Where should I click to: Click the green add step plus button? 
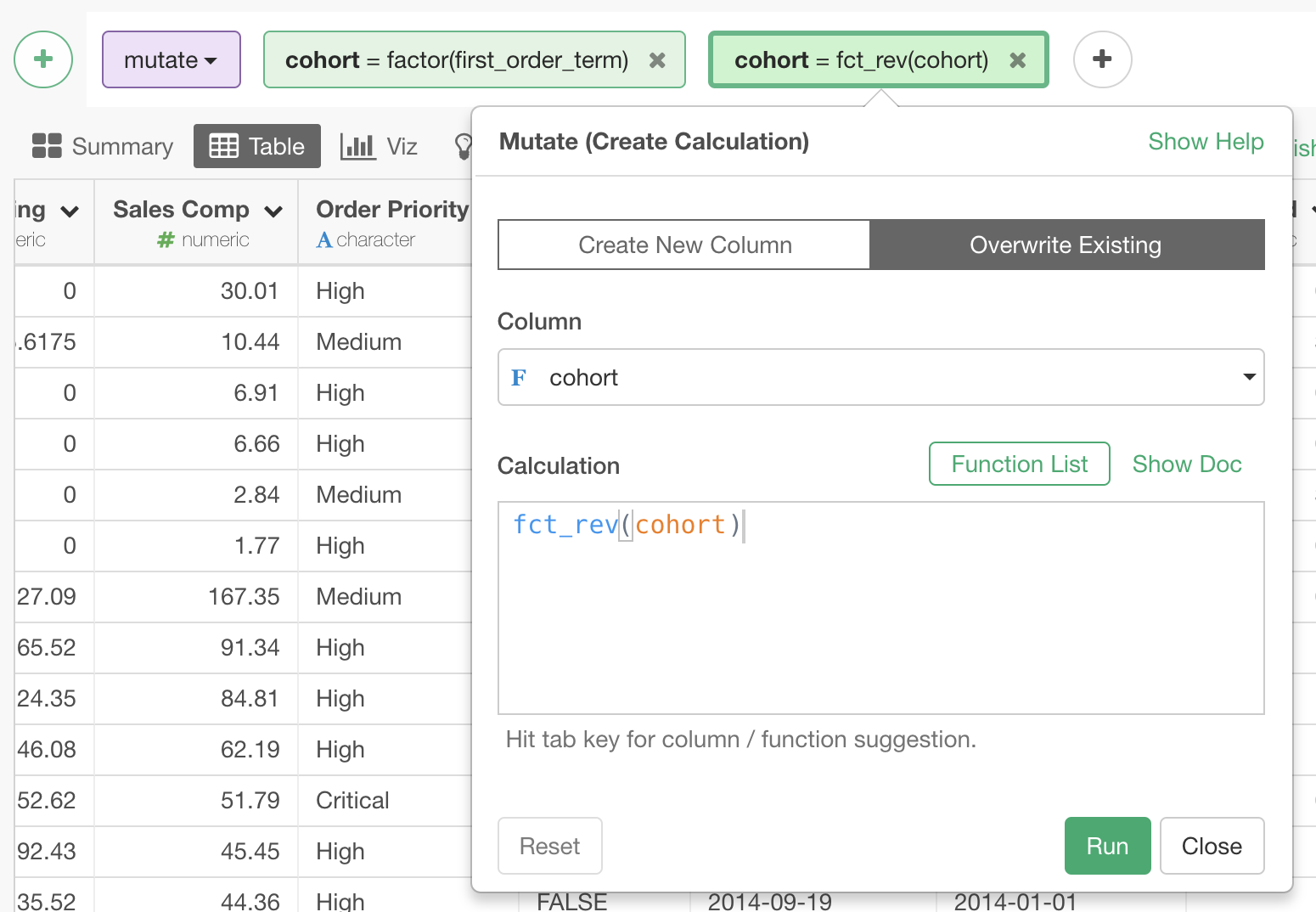coord(43,59)
